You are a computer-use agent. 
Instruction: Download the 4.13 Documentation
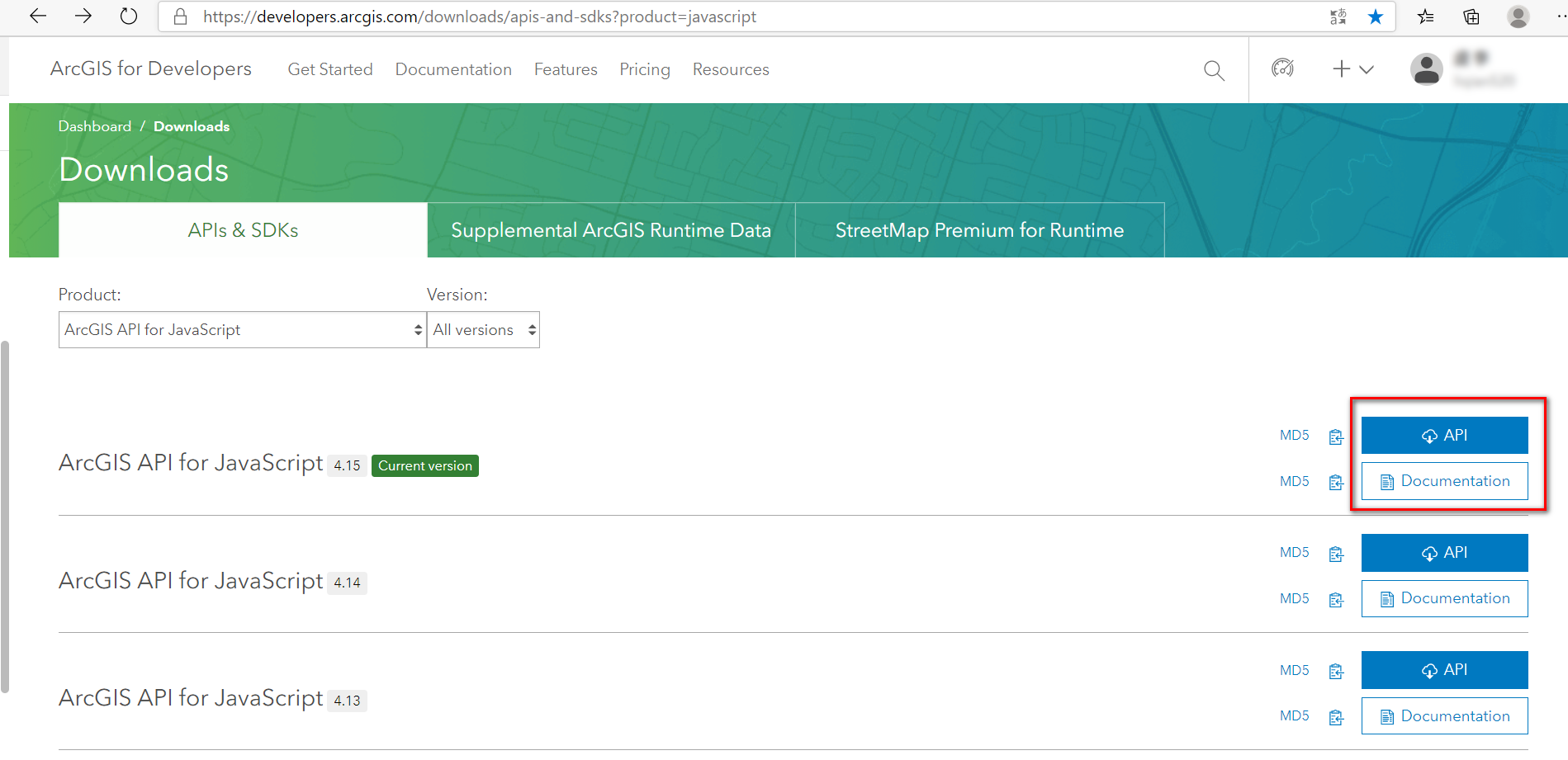point(1445,716)
